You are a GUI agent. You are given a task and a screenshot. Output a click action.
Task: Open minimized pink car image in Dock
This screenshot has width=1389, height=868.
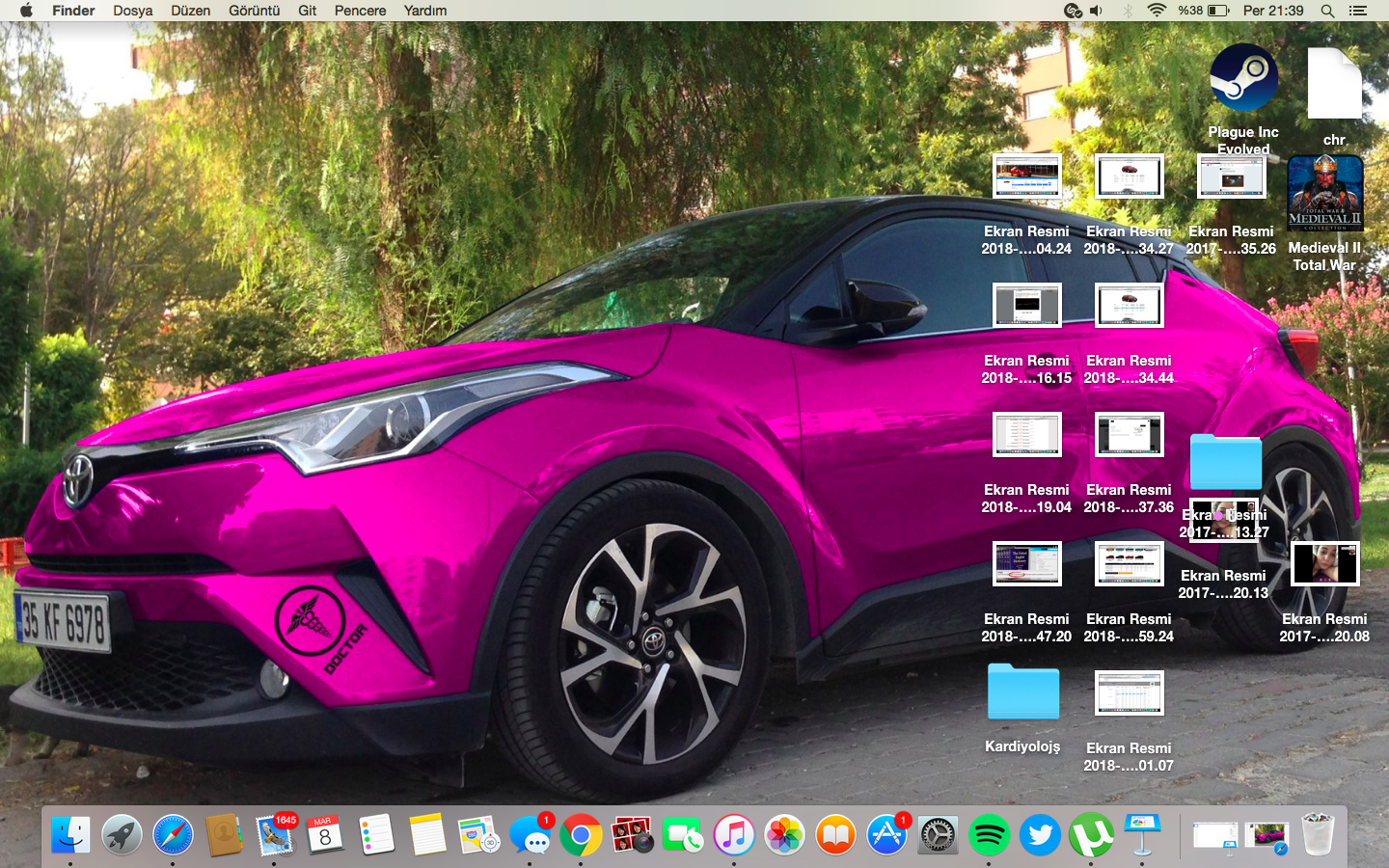tap(1266, 836)
